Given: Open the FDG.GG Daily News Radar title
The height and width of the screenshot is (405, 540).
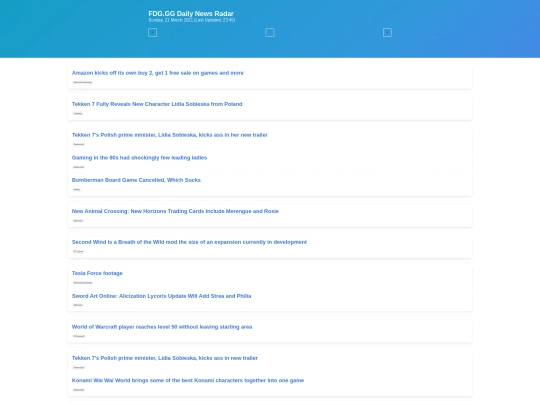Looking at the screenshot, I should pos(191,14).
